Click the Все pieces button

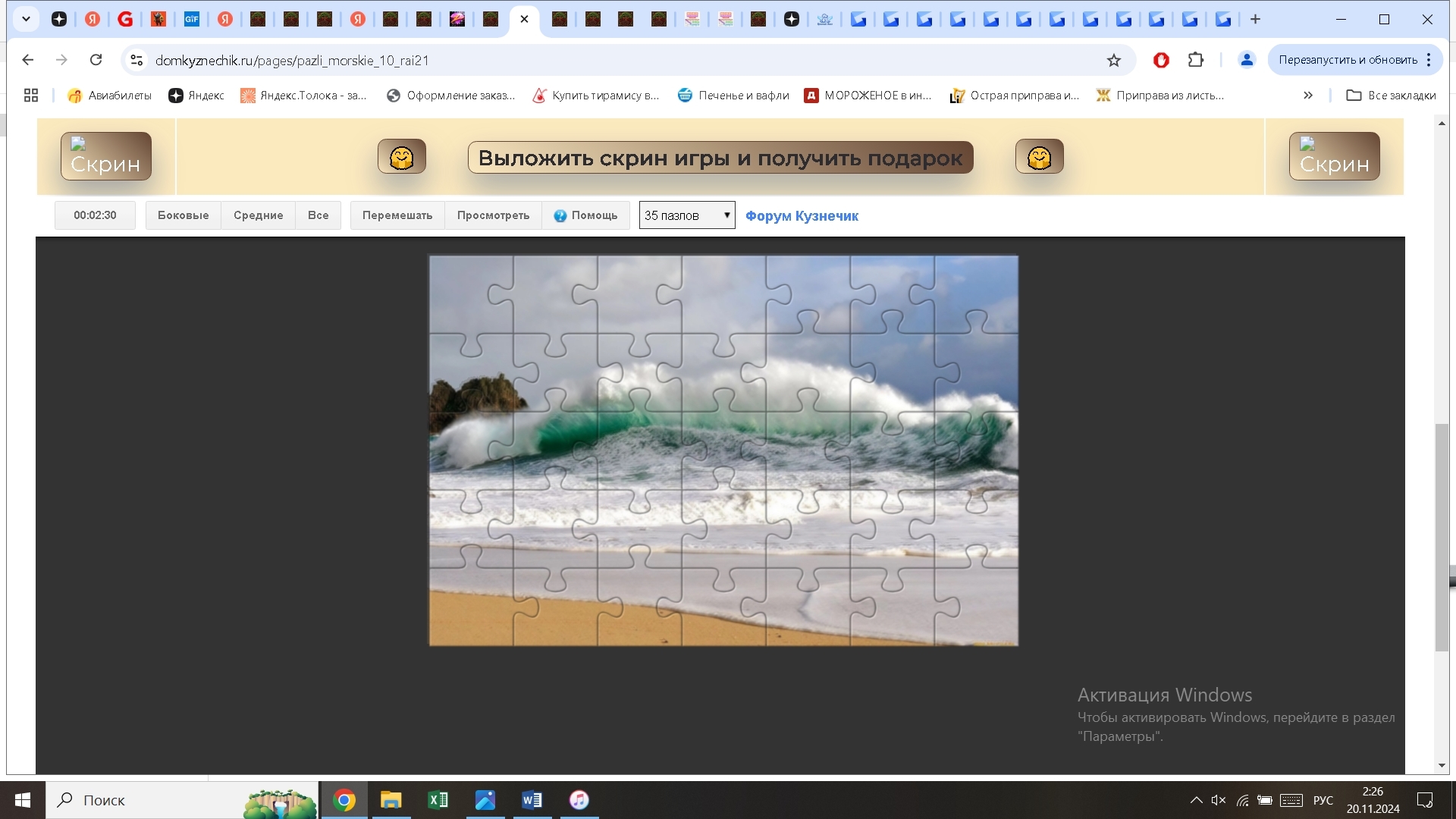(x=318, y=215)
